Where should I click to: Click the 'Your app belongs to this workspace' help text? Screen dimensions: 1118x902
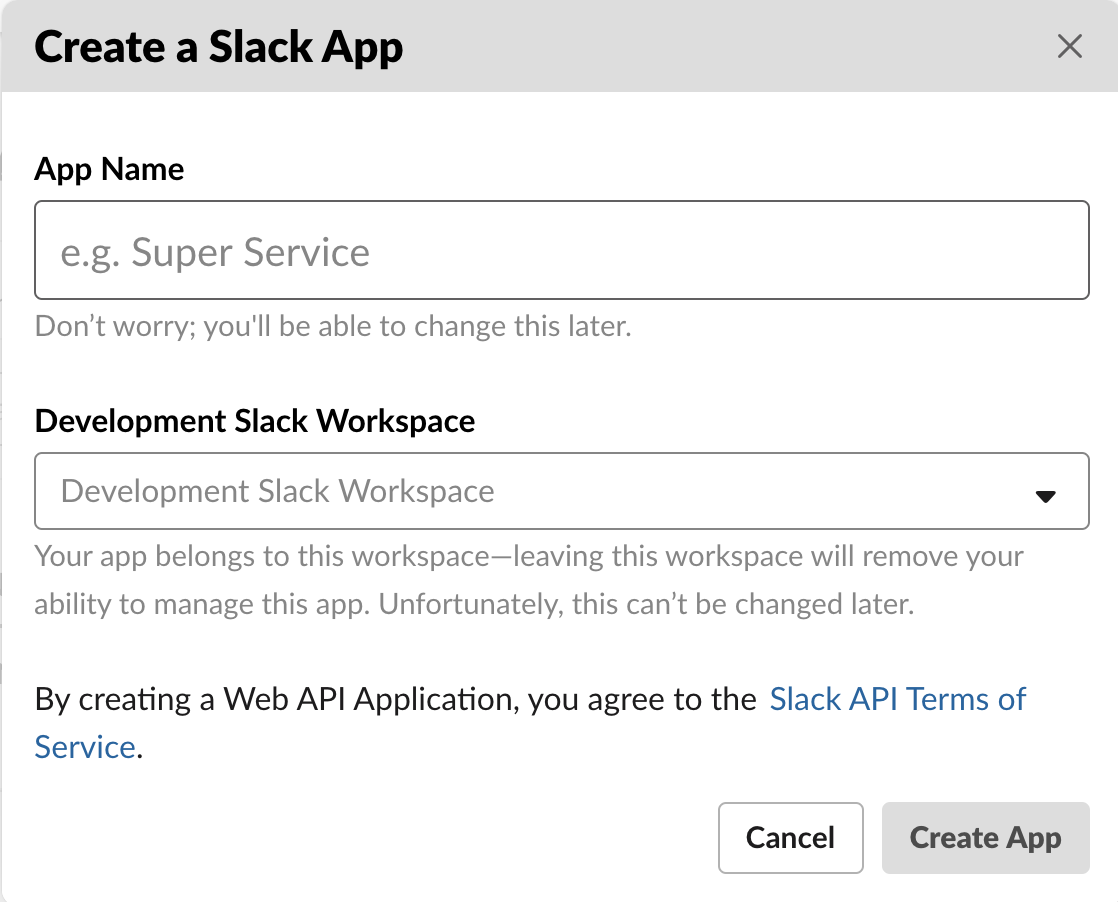tap(529, 580)
